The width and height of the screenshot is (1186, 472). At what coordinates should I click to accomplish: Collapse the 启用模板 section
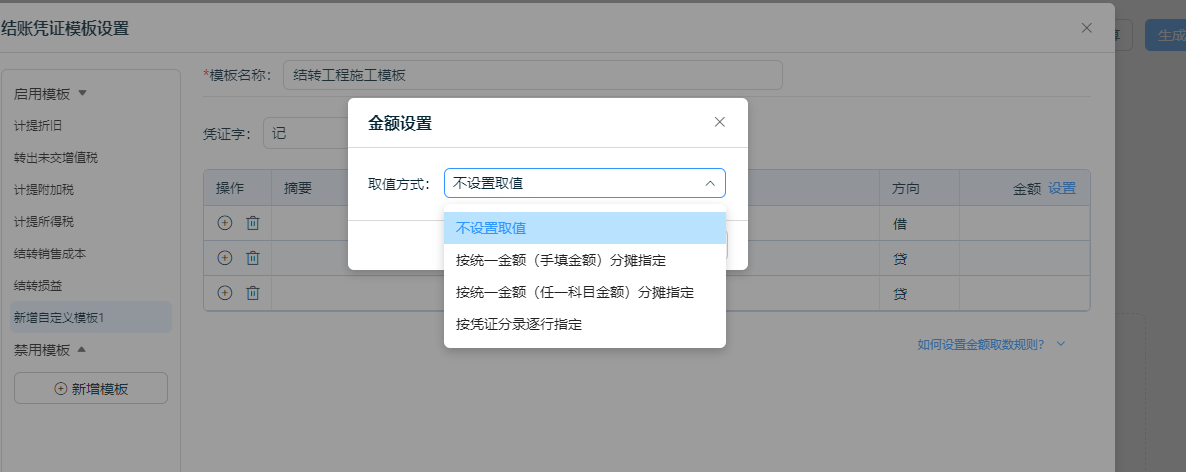pos(83,94)
